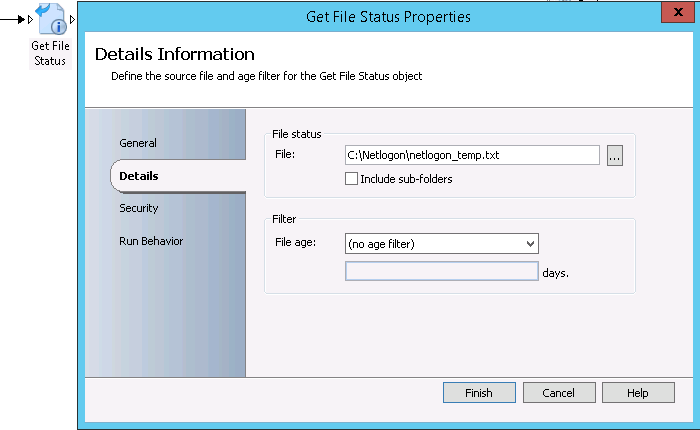
Task: Click into the days input field
Action: coord(442,271)
